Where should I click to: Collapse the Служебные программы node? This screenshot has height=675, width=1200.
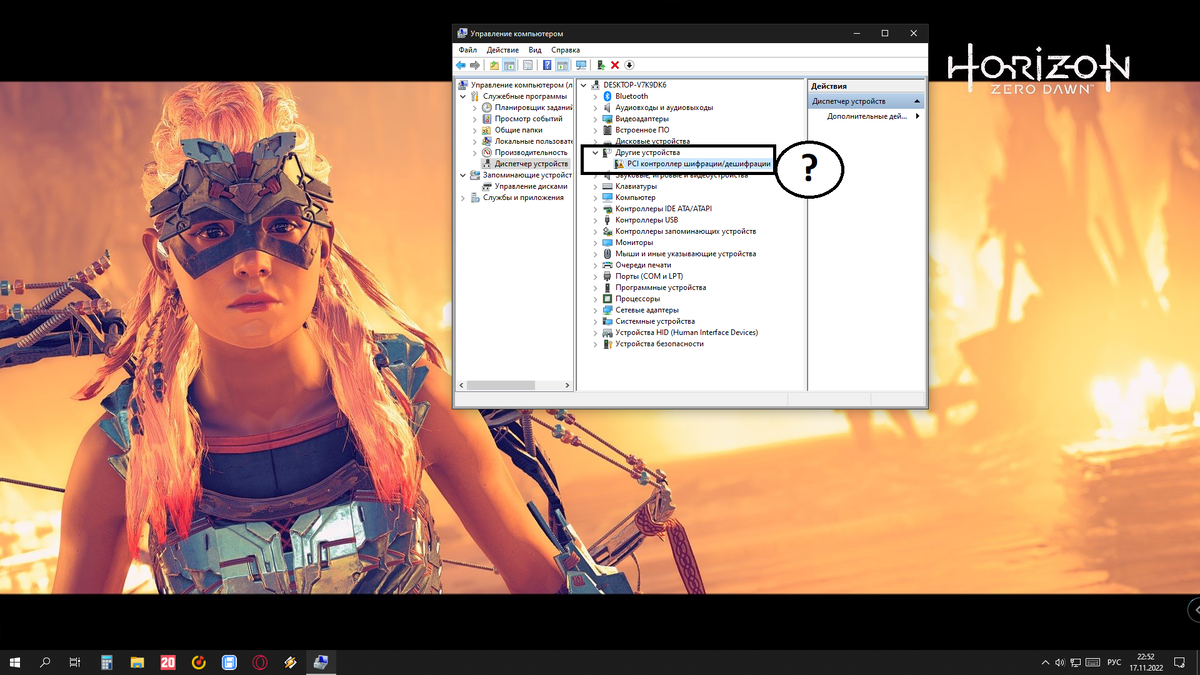tap(463, 96)
